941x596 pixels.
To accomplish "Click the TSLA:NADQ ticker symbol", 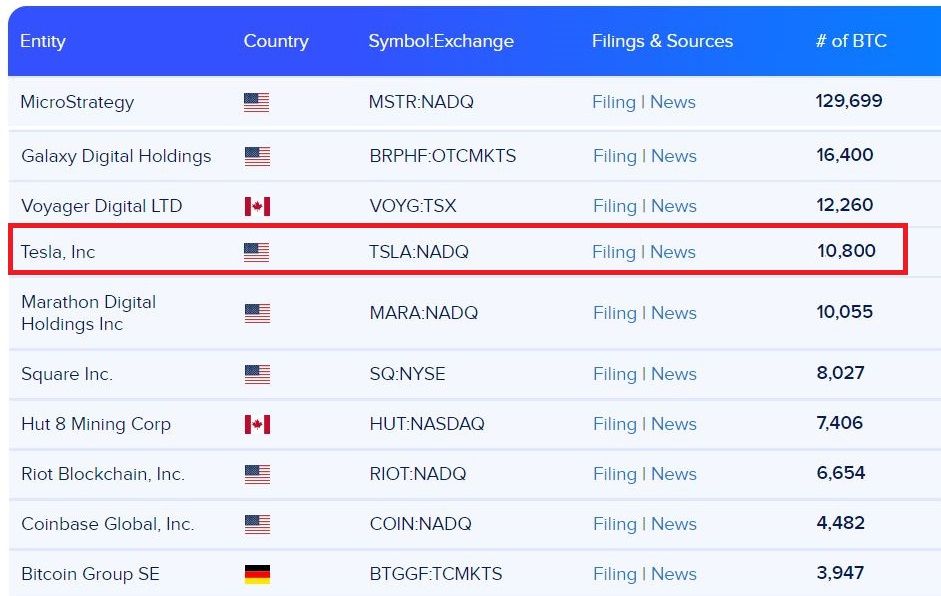I will (x=419, y=252).
